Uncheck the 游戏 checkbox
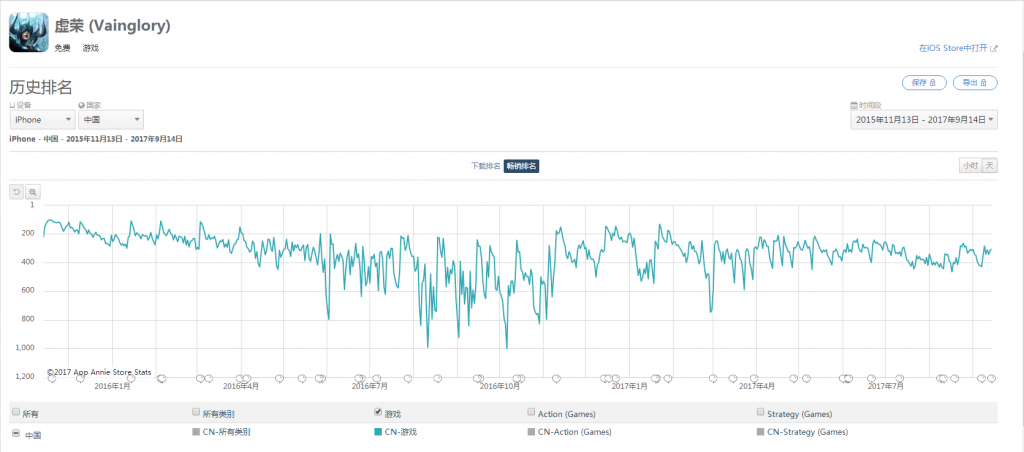The image size is (1024, 452). point(377,412)
